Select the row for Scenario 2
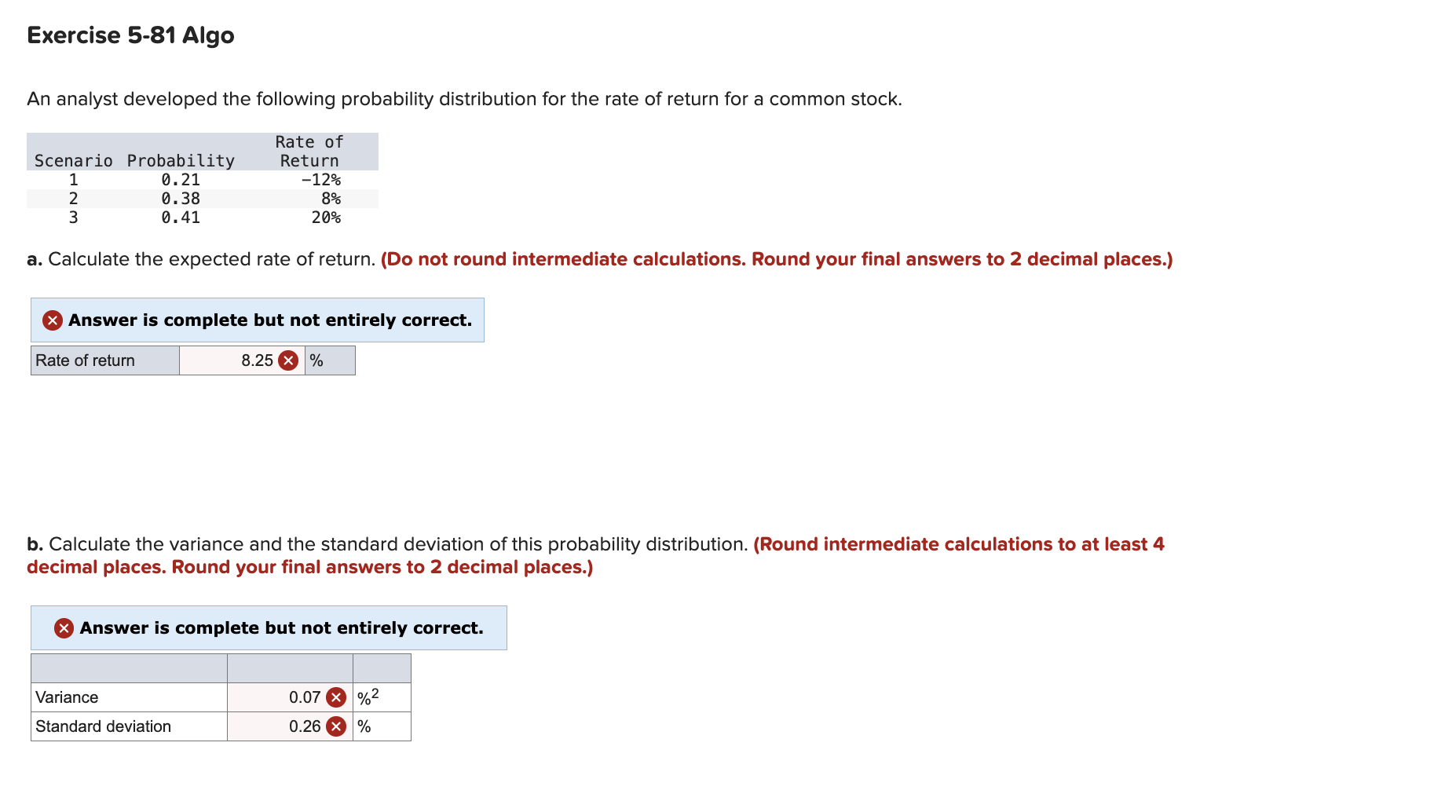Image resolution: width=1456 pixels, height=812 pixels. [181, 199]
